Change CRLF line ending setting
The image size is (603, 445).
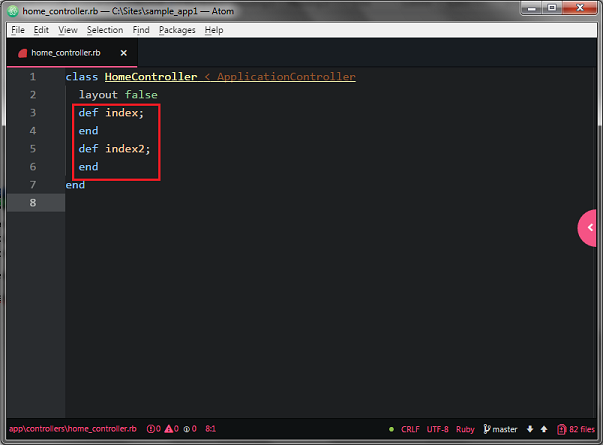coord(410,429)
